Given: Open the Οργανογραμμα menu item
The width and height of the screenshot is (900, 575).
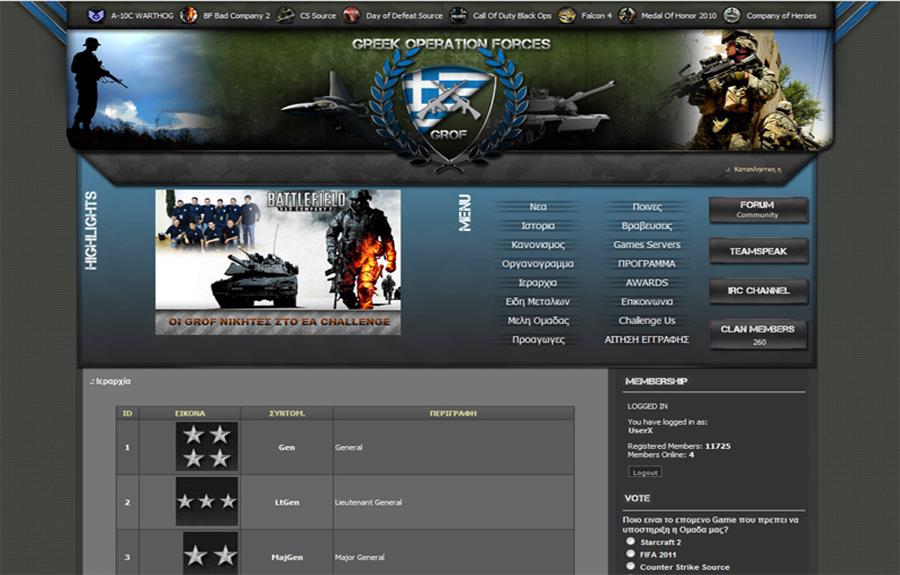Looking at the screenshot, I should 538,263.
